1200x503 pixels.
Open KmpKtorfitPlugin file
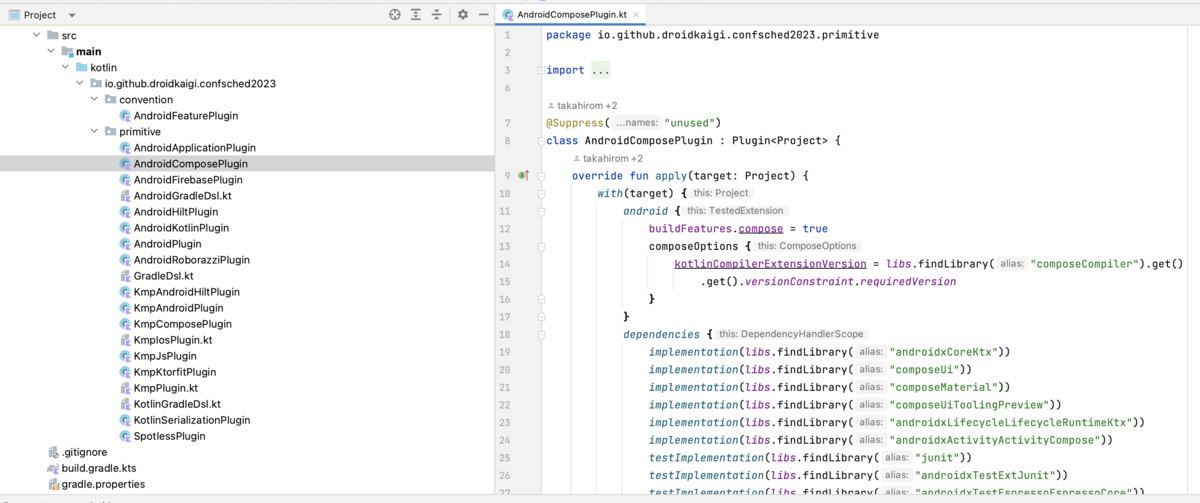168,372
